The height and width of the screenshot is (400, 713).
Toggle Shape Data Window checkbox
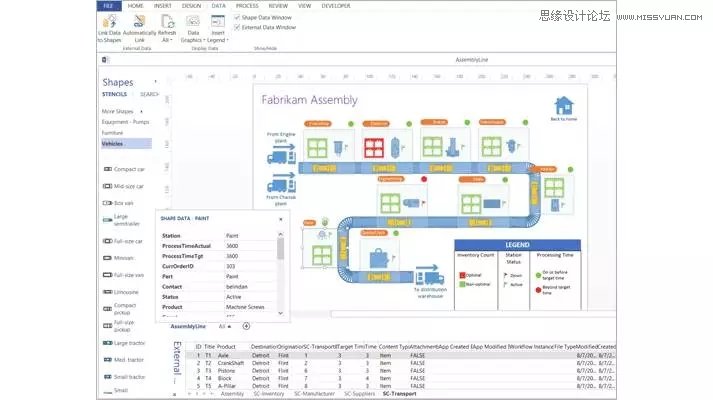(x=237, y=17)
